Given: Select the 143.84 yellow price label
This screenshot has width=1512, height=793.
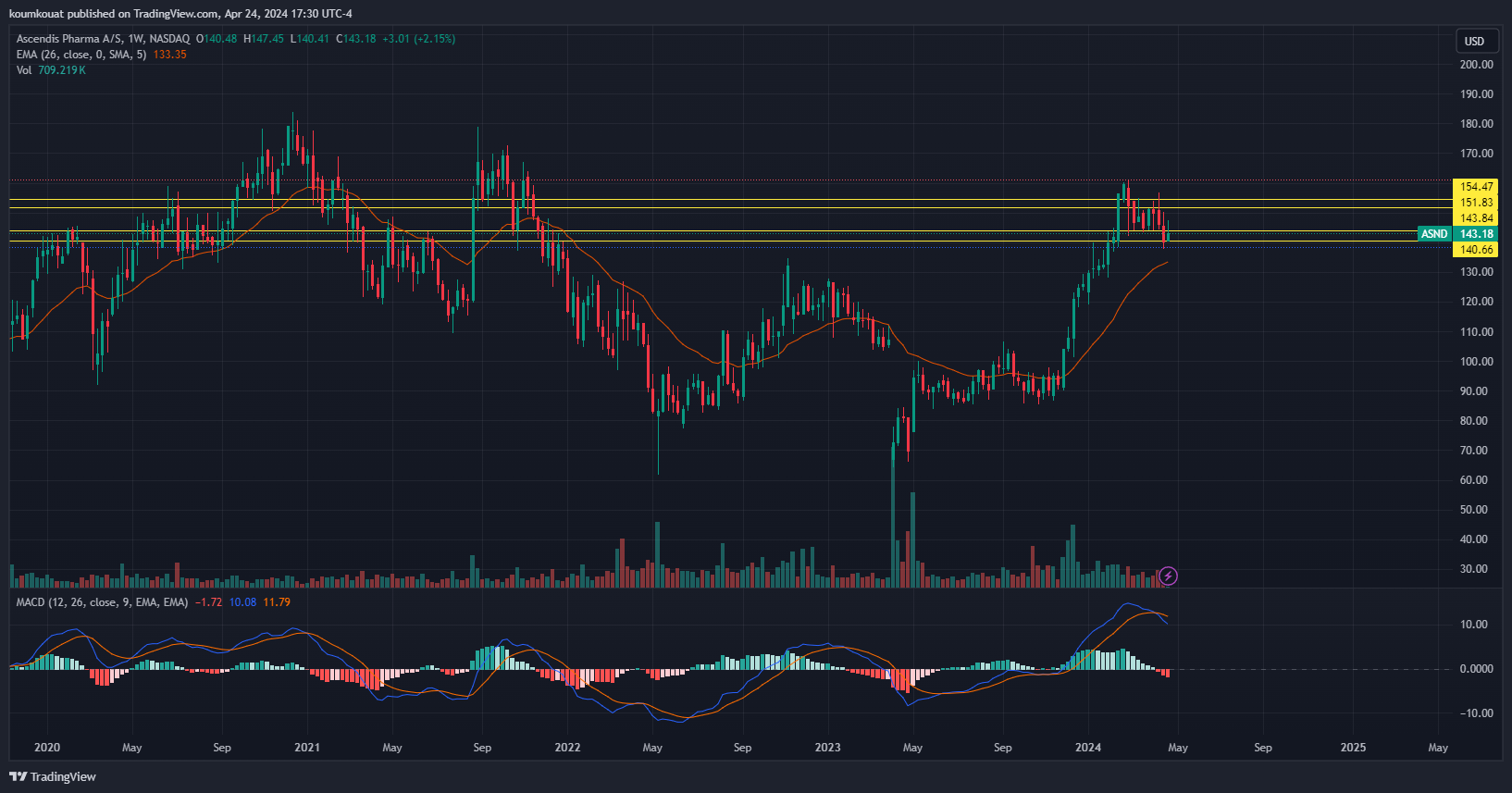Looking at the screenshot, I should click(1477, 218).
